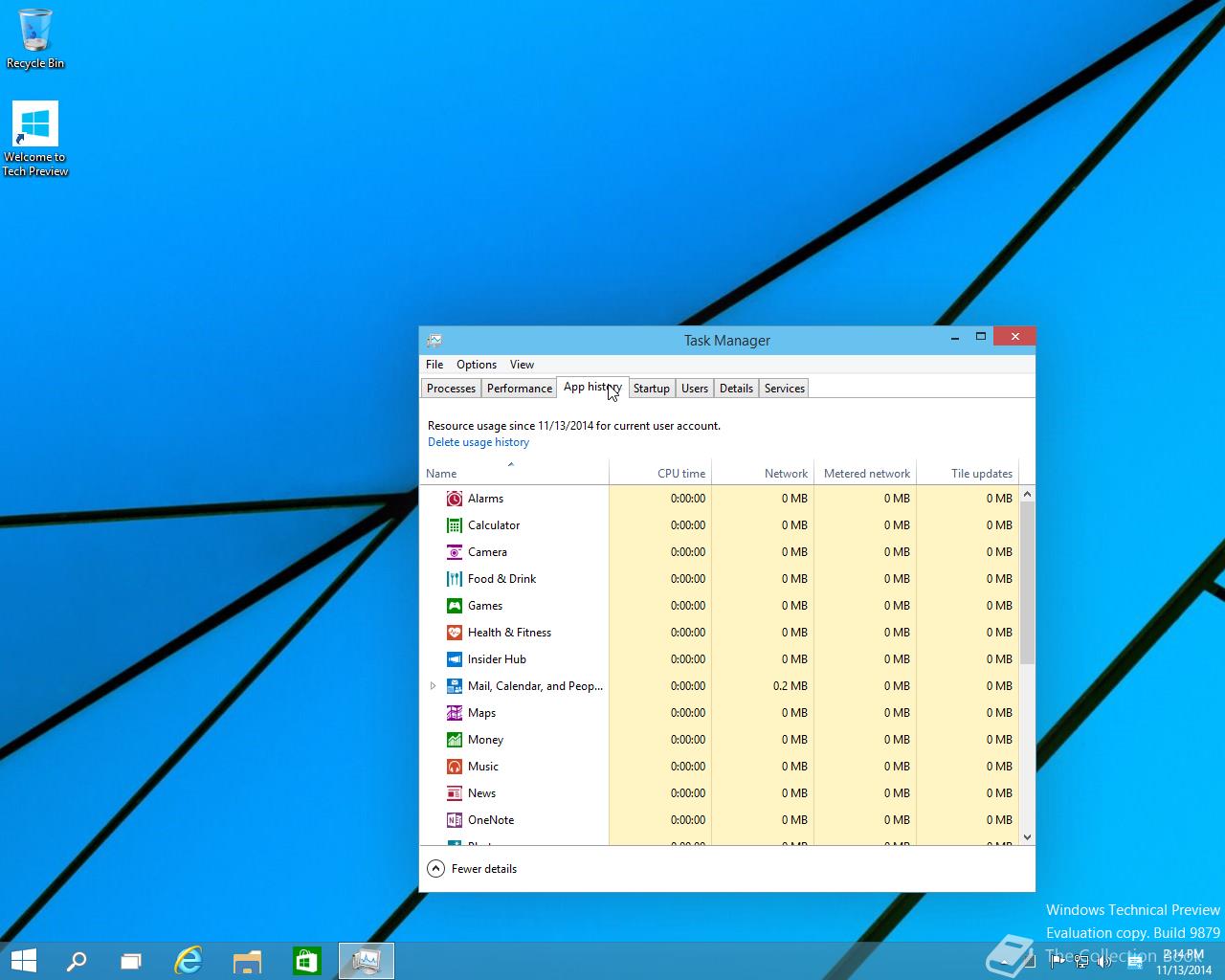Expand the Mail, Calendar, and People row

click(x=433, y=686)
